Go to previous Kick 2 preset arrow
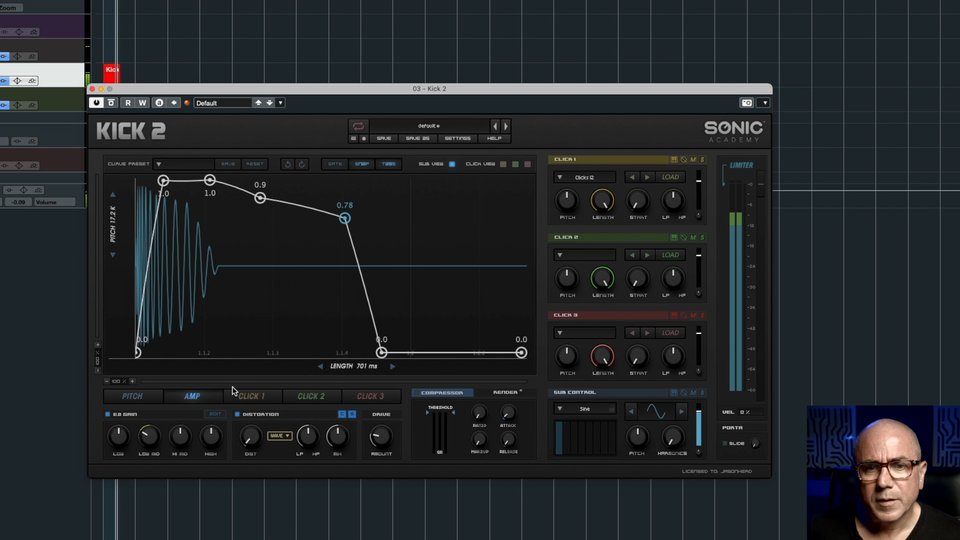 (495, 126)
